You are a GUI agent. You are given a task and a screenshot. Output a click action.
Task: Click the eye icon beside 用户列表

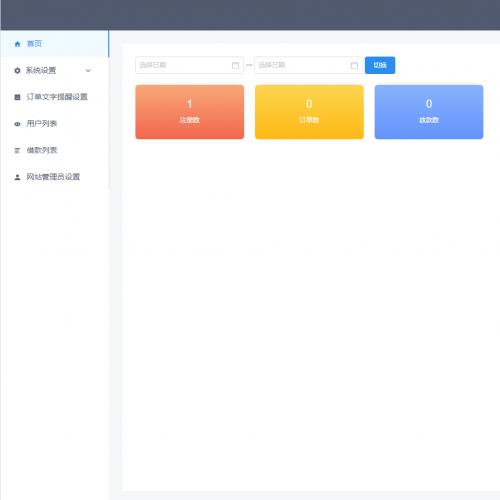tap(17, 124)
